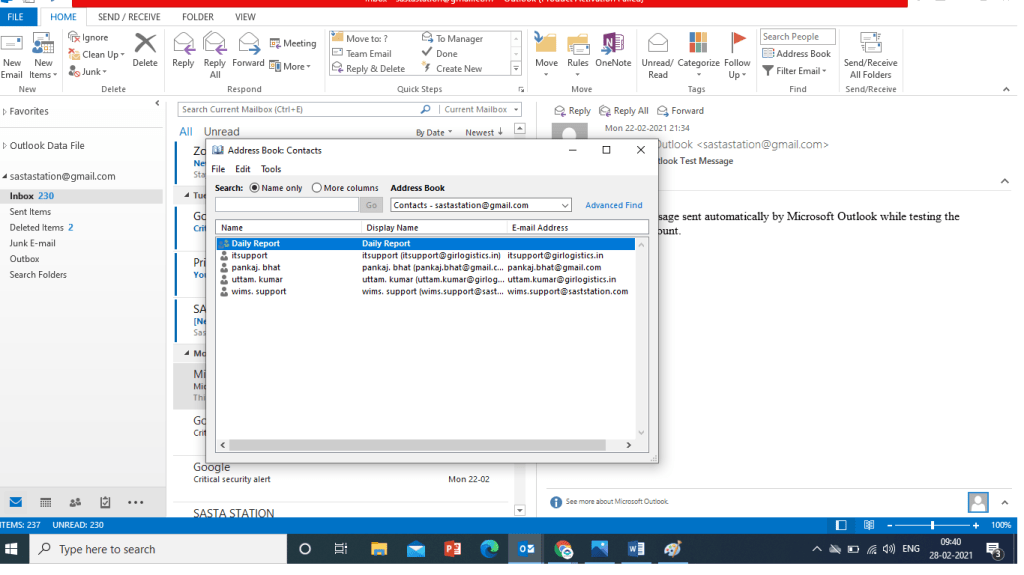Viewport: 1024px width, 575px height.
Task: Open Categorize color tags icon
Action: pyautogui.click(x=698, y=48)
